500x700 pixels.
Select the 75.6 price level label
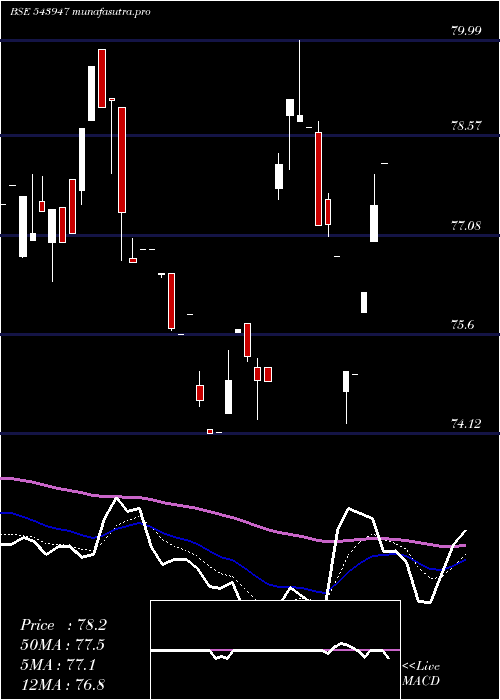(x=462, y=325)
